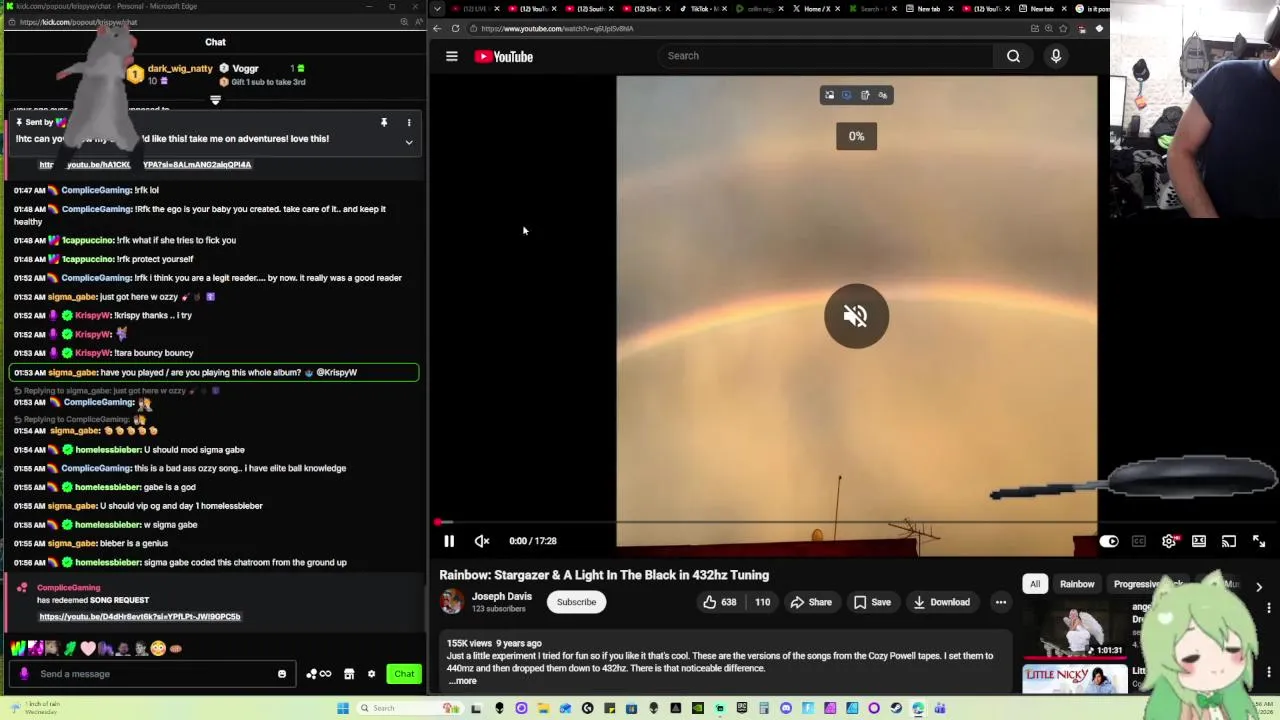Open the Windows Start button
This screenshot has width=1280, height=720.
343,708
